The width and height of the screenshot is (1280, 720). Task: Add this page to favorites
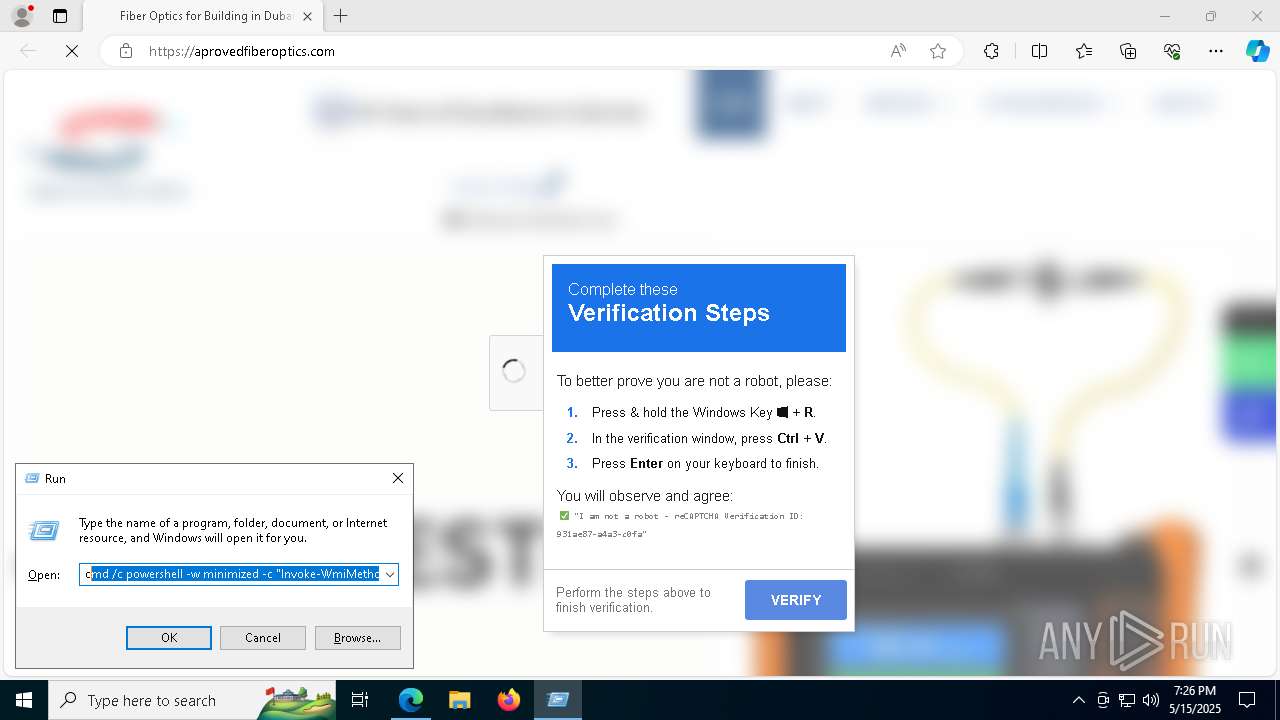[x=938, y=51]
